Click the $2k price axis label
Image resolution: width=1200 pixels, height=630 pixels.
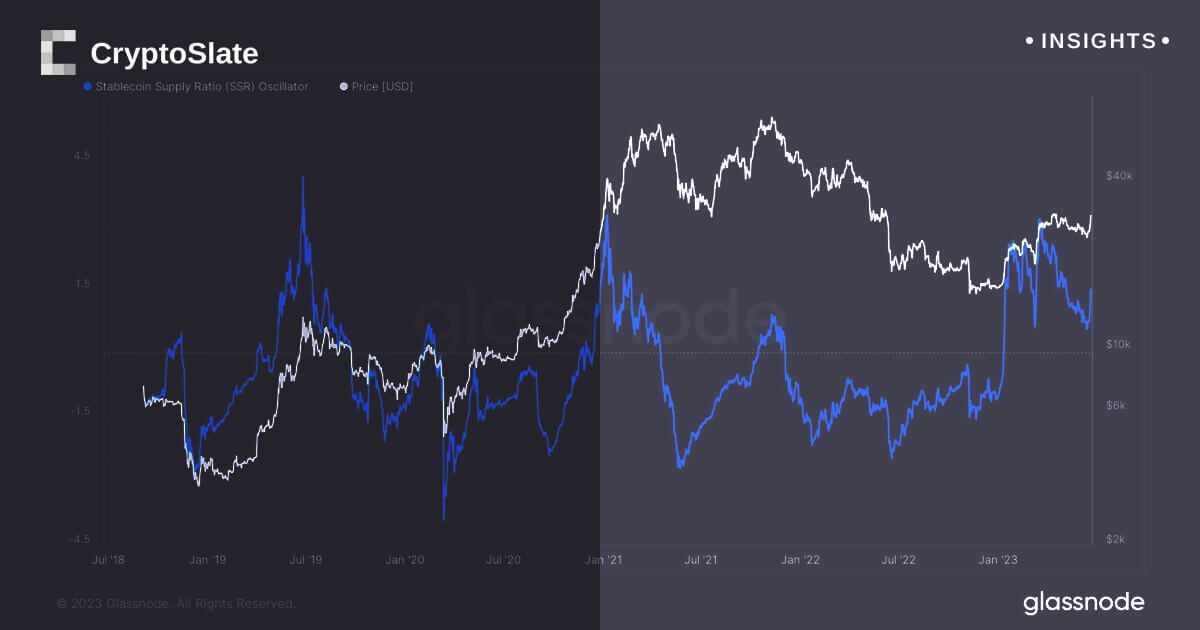[x=1116, y=539]
